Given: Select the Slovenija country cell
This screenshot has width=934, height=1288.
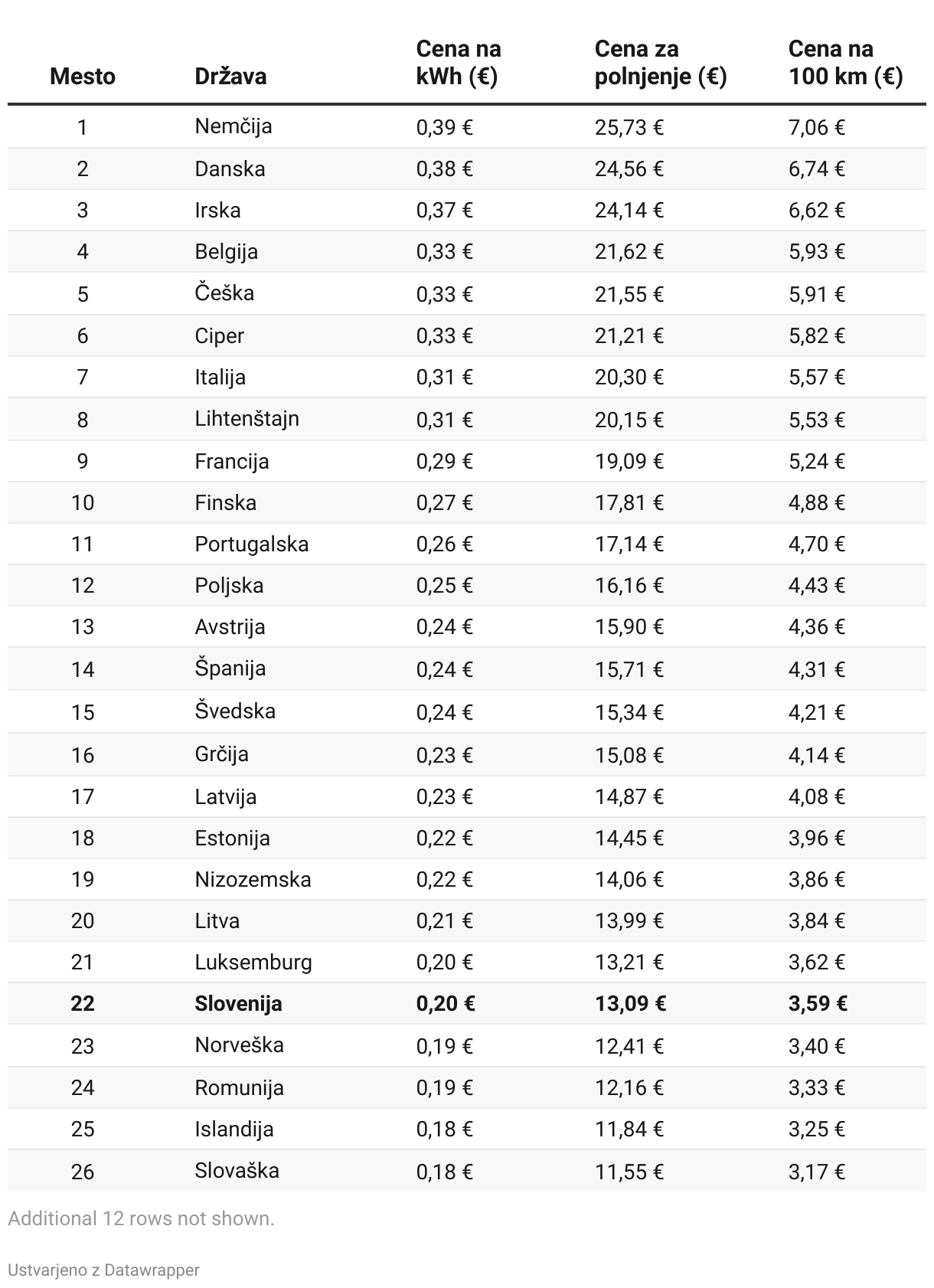Looking at the screenshot, I should (x=238, y=1004).
